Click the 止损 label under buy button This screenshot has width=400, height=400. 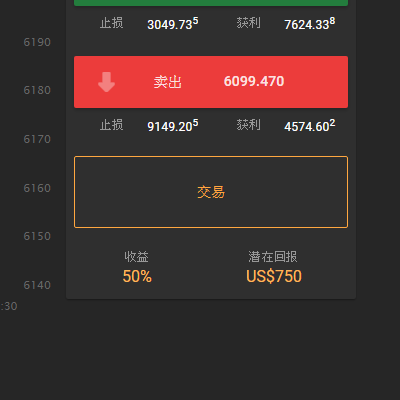(112, 23)
